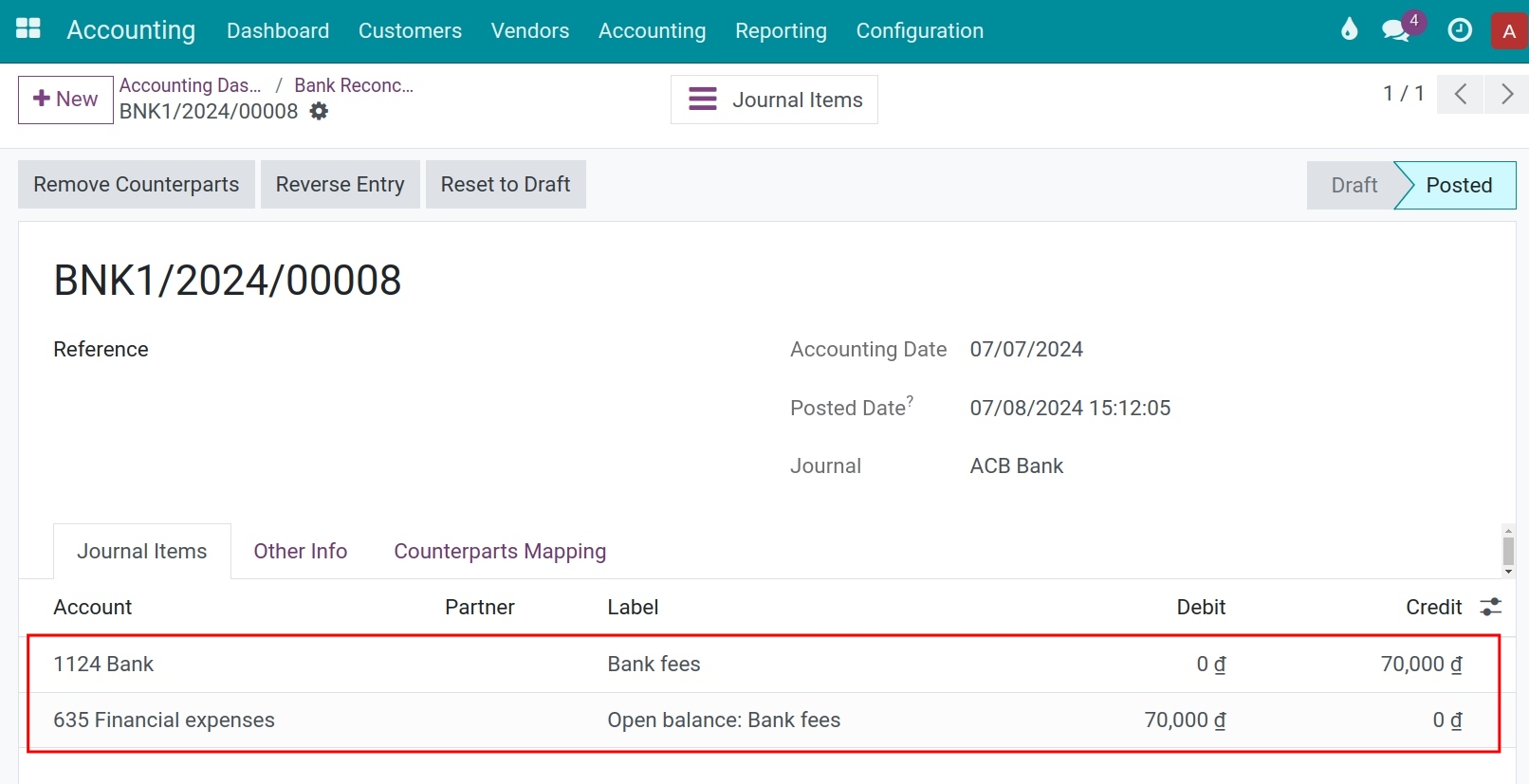The height and width of the screenshot is (784, 1529).
Task: Click the 0 credit on Financial expenses row
Action: click(1447, 720)
